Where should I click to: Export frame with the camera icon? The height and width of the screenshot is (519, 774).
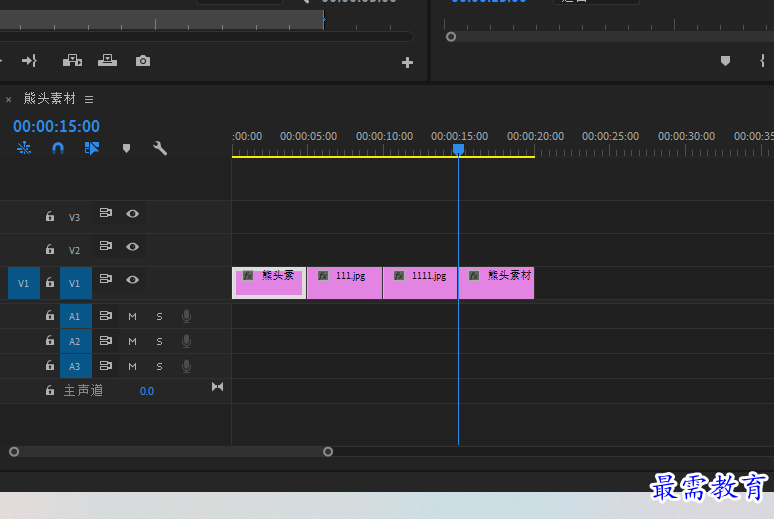coord(143,61)
